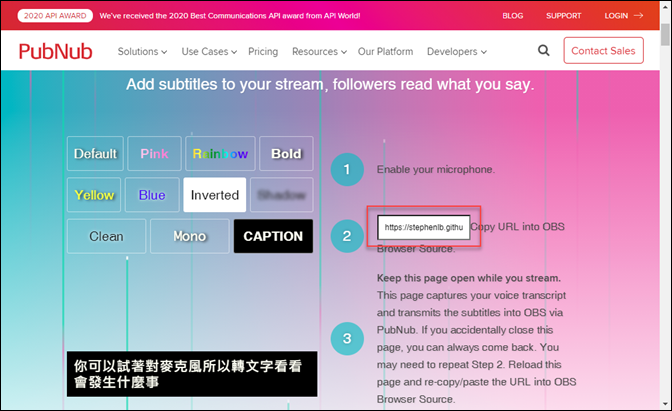The width and height of the screenshot is (672, 411).
Task: Expand the Developers dropdown menu
Action: [456, 51]
